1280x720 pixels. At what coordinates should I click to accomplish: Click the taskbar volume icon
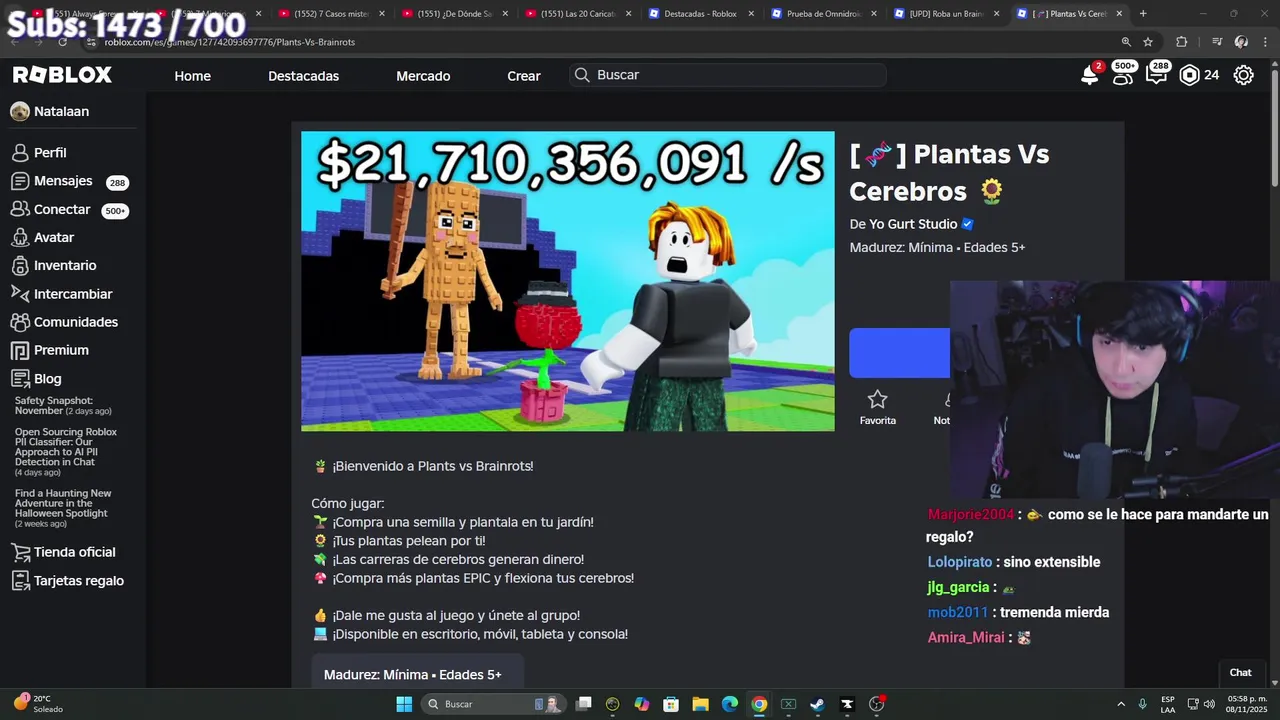click(x=1210, y=704)
